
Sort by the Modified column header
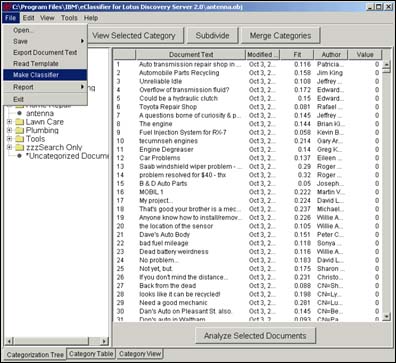(x=262, y=54)
